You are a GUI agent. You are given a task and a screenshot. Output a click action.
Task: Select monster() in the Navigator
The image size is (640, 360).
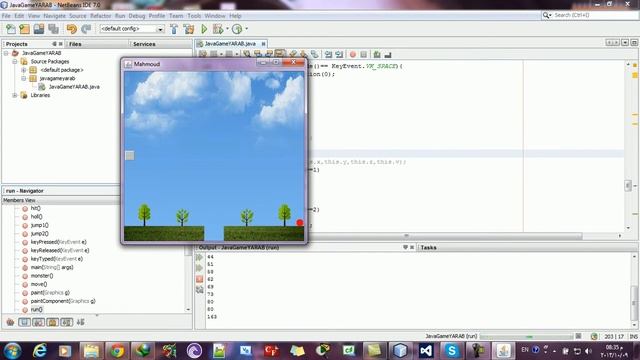pos(42,276)
